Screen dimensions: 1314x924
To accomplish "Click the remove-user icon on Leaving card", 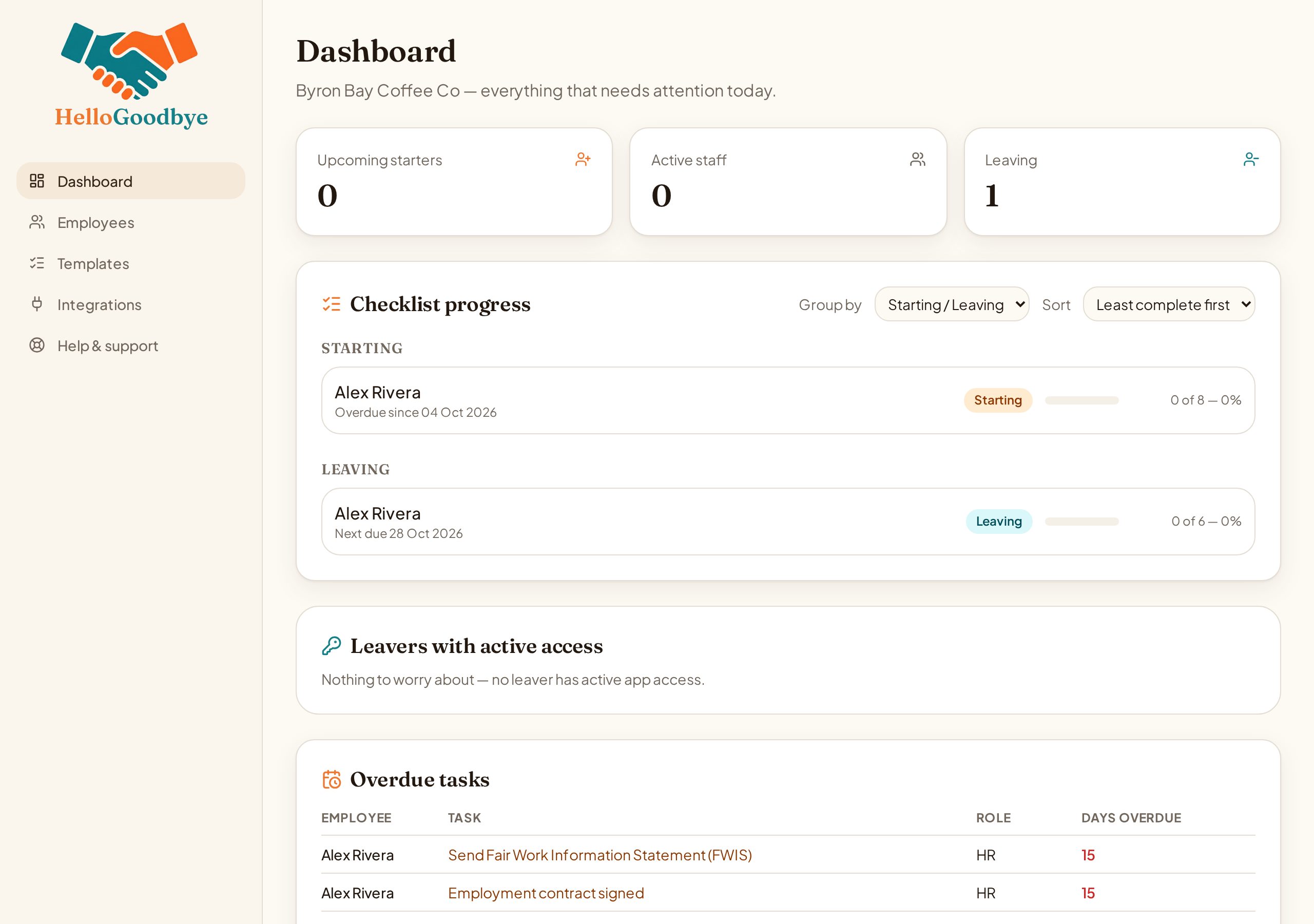I will tap(1251, 159).
